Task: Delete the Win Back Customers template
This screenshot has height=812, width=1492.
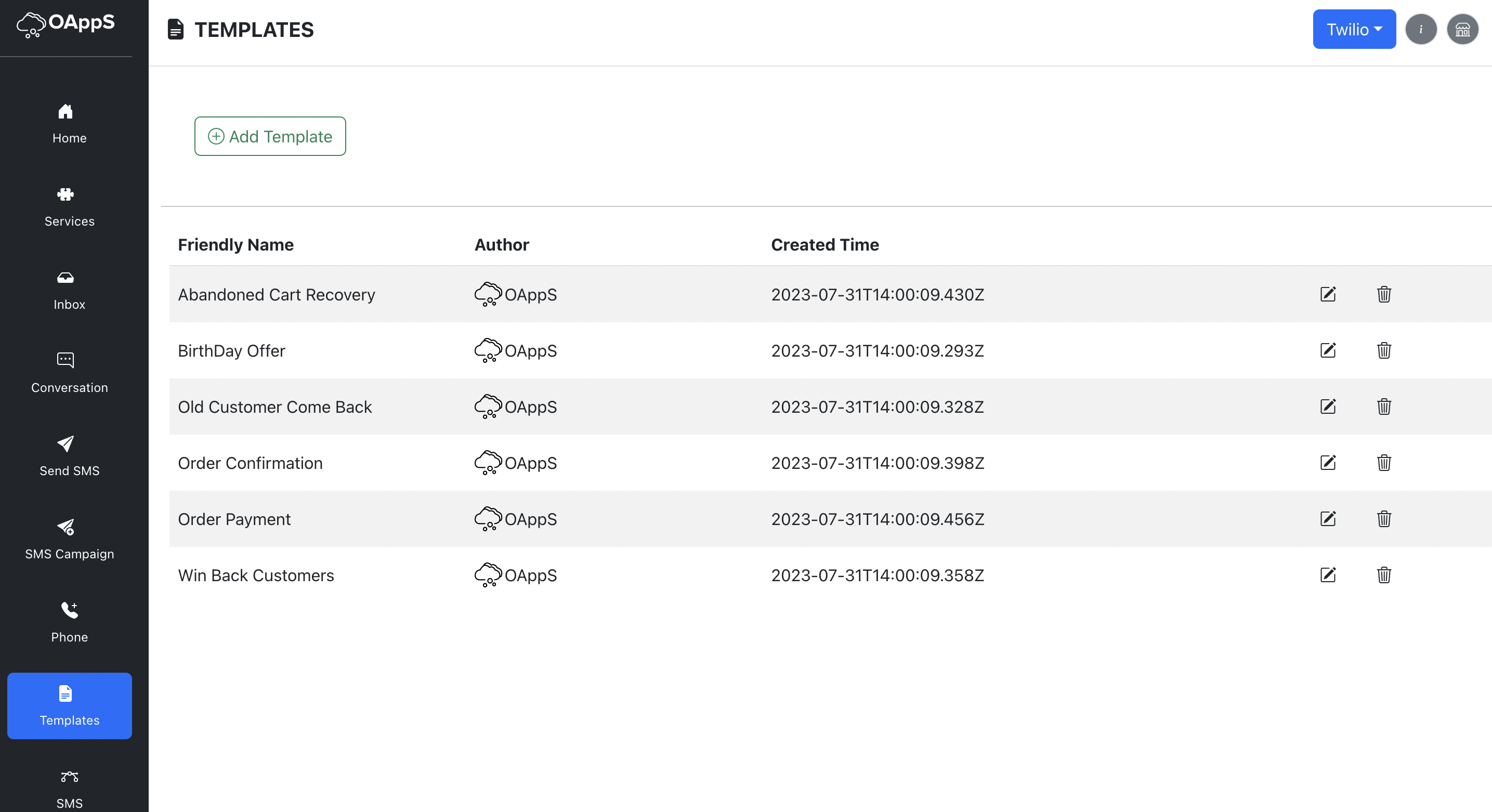Action: coord(1384,575)
